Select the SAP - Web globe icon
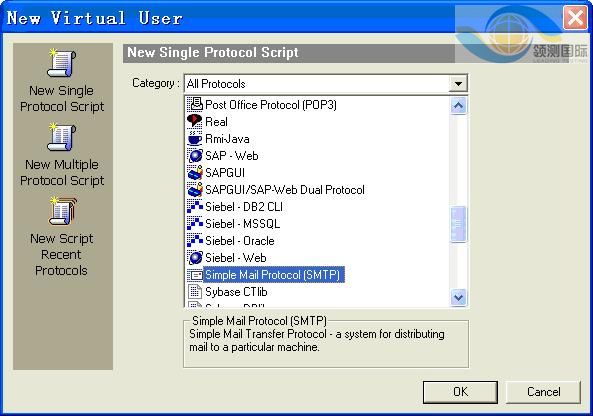 (195, 155)
